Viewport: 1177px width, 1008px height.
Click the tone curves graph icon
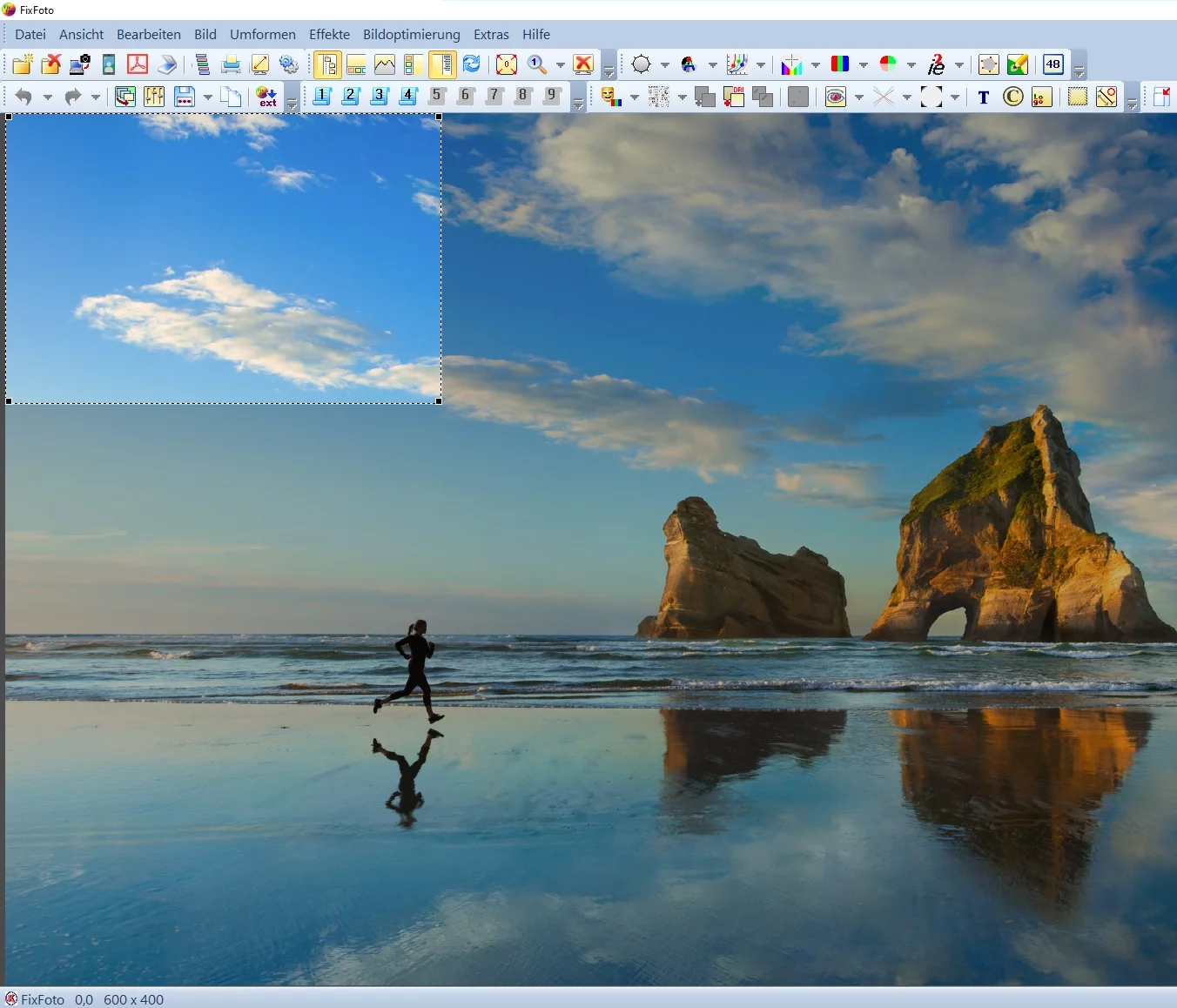(x=737, y=64)
